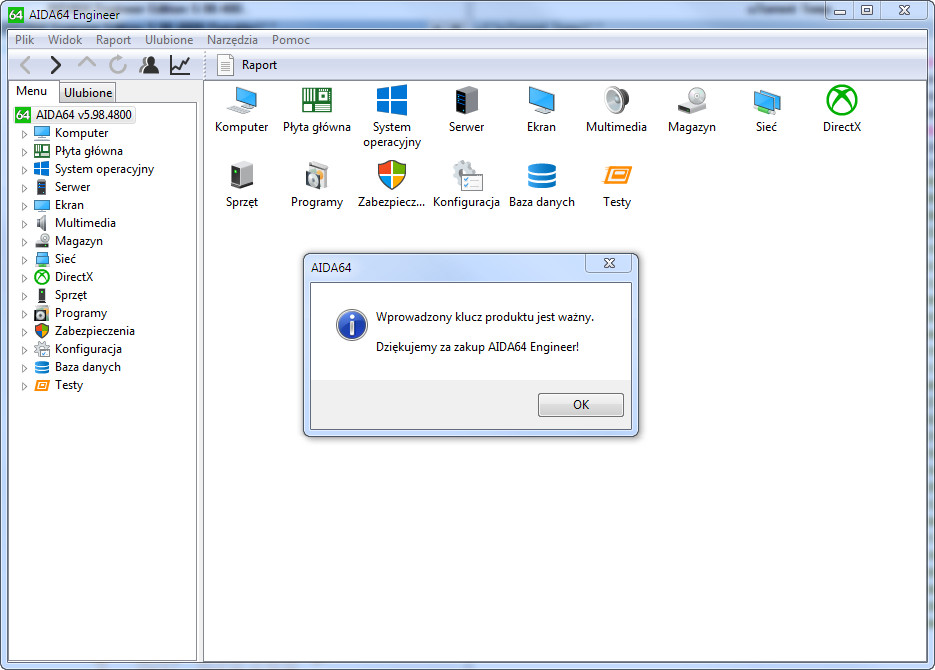Open the Pomoc menu
This screenshot has width=935, height=670.
pyautogui.click(x=290, y=39)
